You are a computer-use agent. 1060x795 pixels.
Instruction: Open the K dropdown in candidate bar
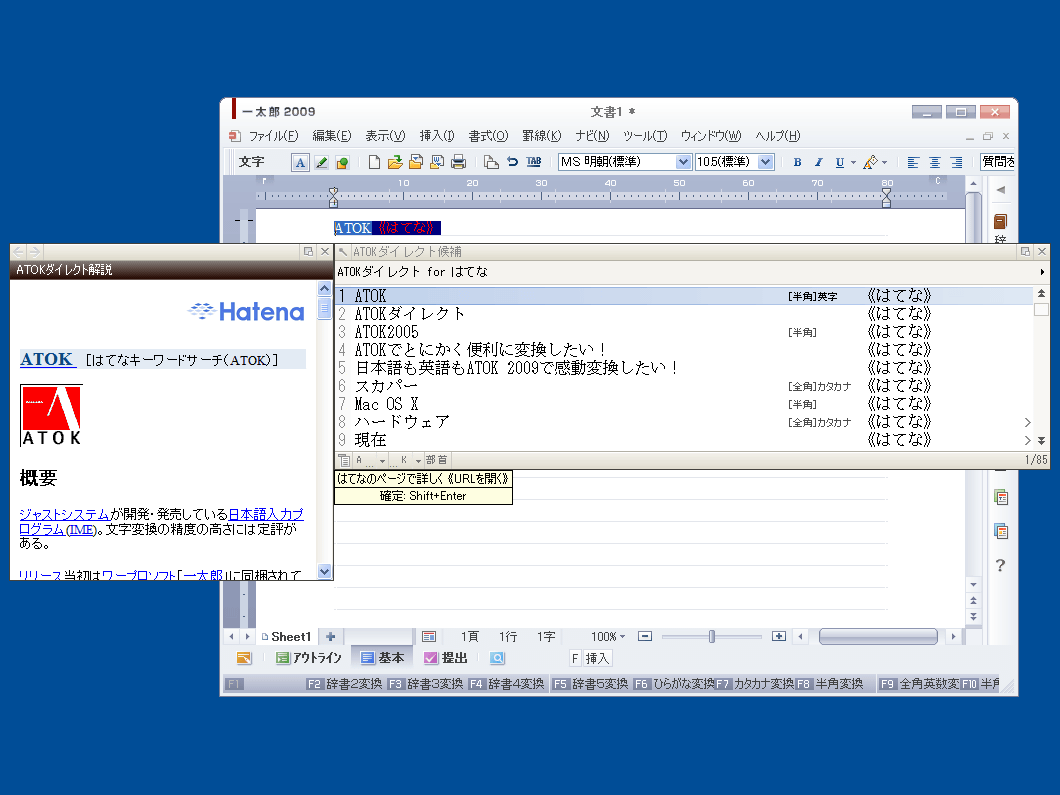pyautogui.click(x=418, y=460)
